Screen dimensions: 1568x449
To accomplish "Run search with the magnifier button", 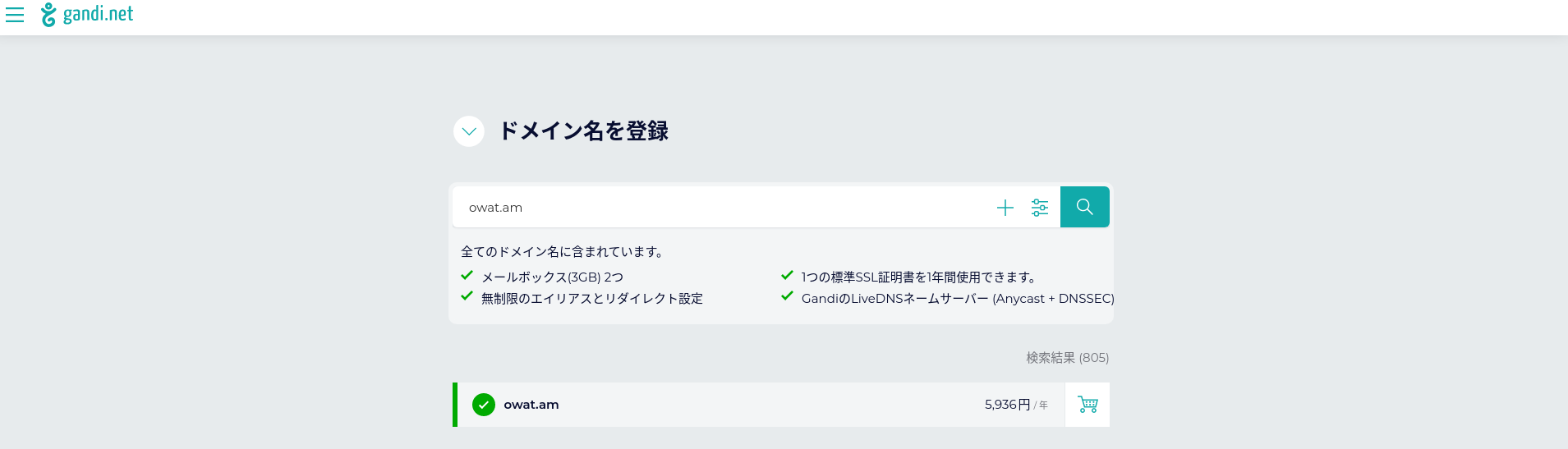I will (1085, 207).
